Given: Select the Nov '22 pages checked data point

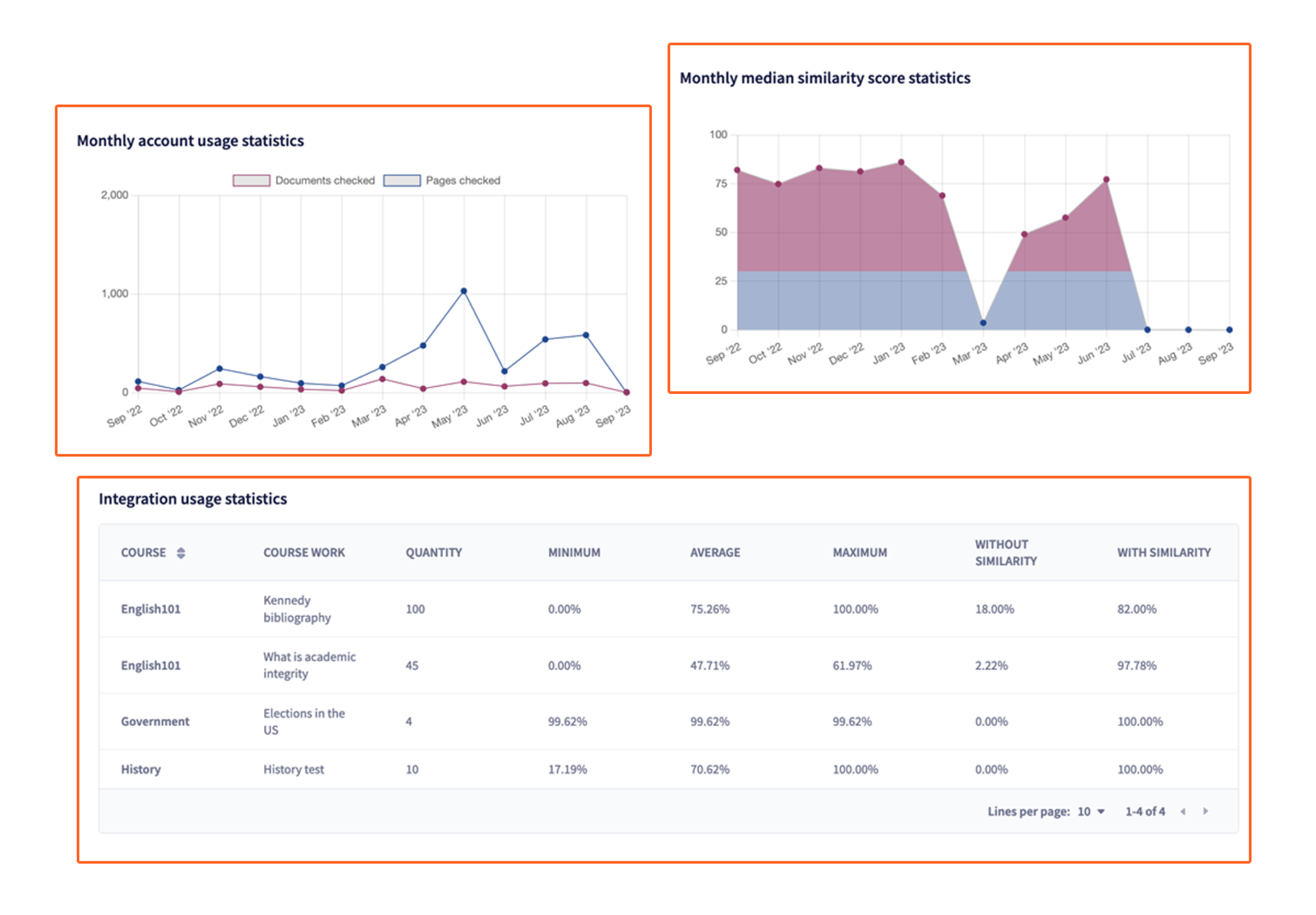Looking at the screenshot, I should pos(219,369).
